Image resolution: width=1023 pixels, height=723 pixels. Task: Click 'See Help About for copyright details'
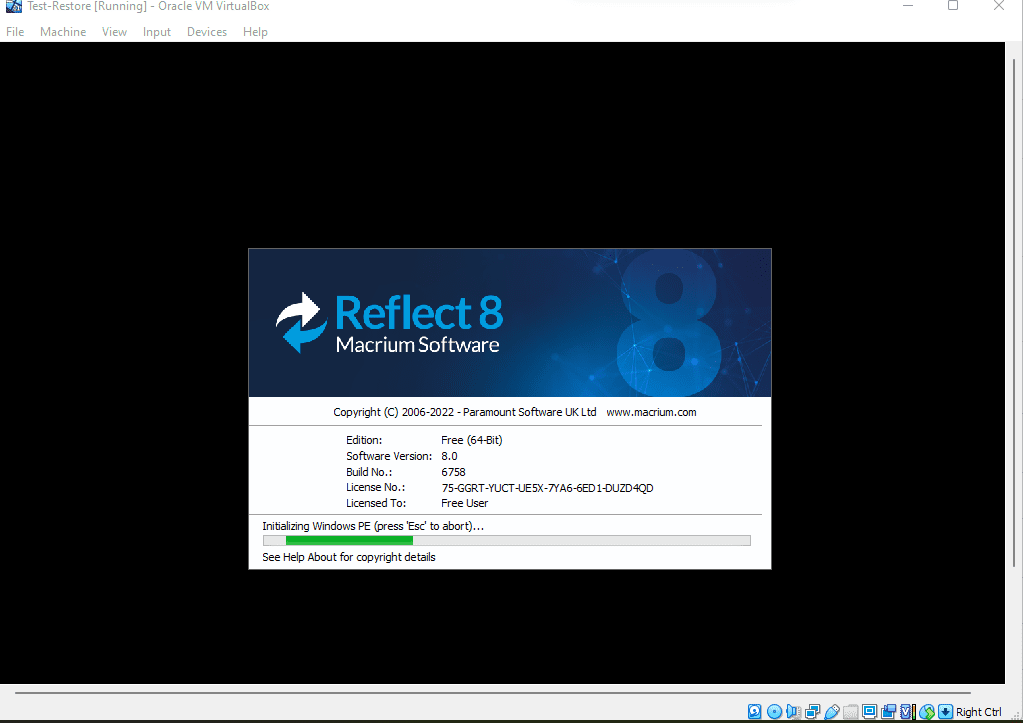coord(349,557)
